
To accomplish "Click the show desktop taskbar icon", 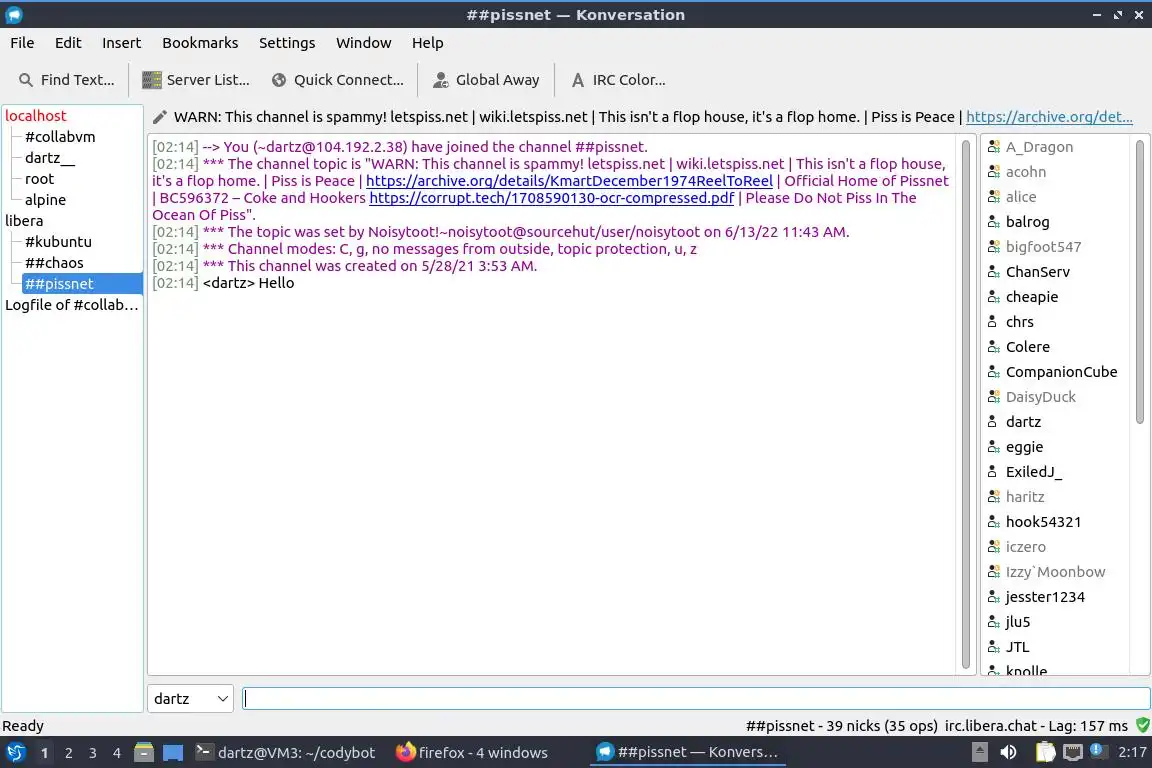I will [x=173, y=753].
